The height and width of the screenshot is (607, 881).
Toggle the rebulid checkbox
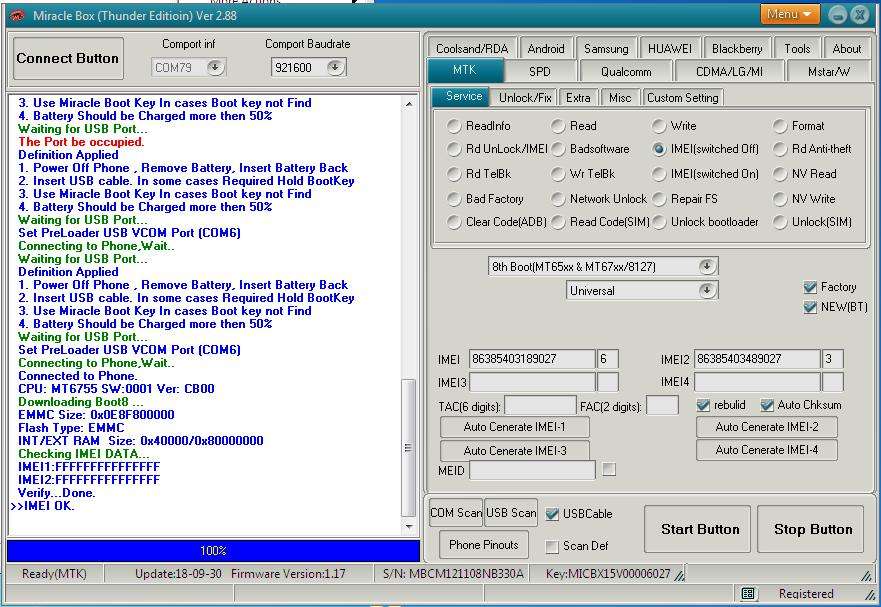pyautogui.click(x=703, y=405)
